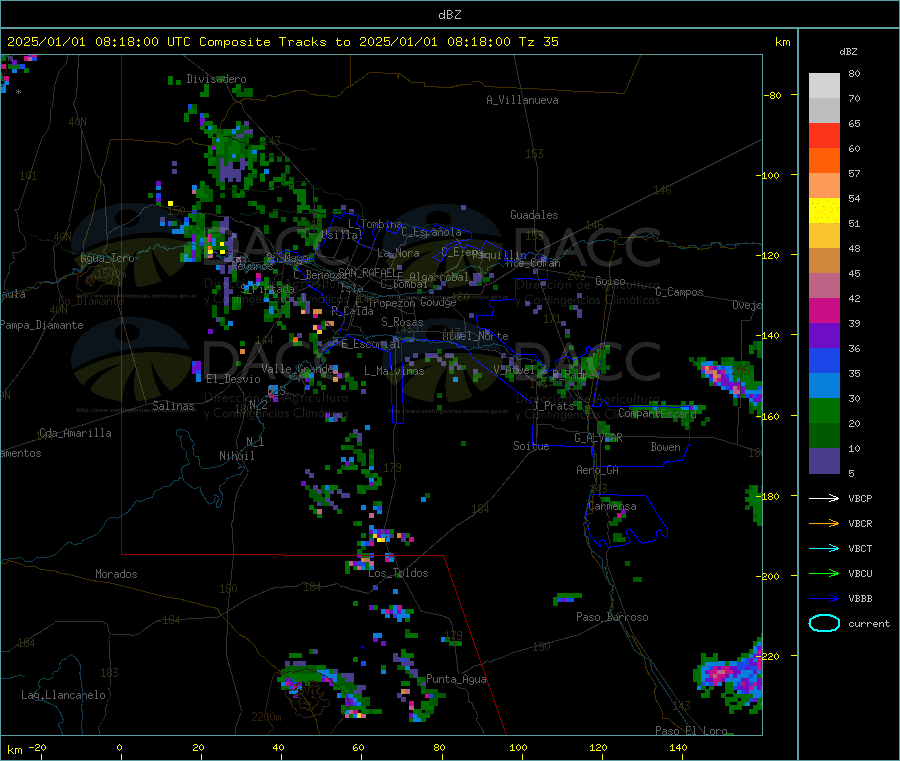Click the 'Agua_Toro' map label

click(107, 258)
